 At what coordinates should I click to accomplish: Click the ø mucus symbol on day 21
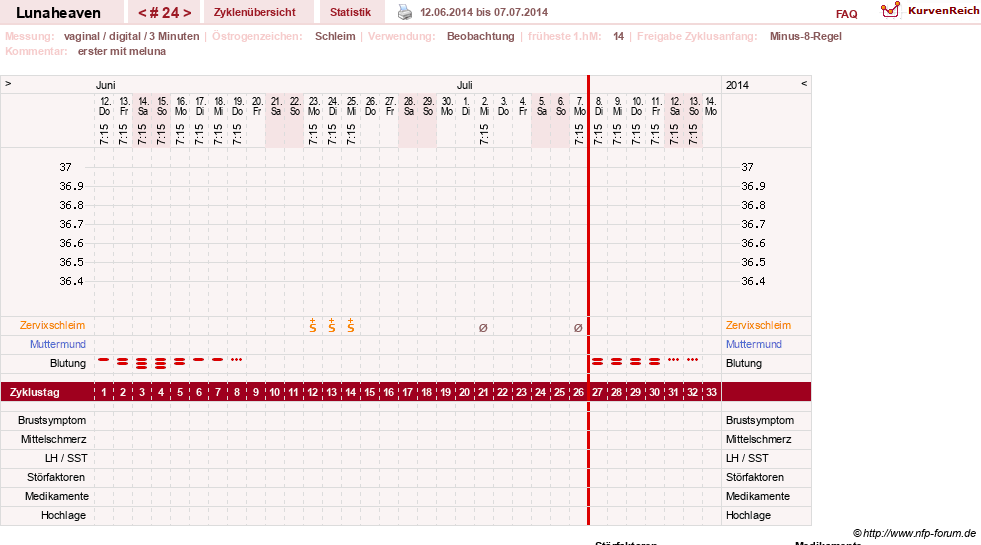tap(483, 327)
